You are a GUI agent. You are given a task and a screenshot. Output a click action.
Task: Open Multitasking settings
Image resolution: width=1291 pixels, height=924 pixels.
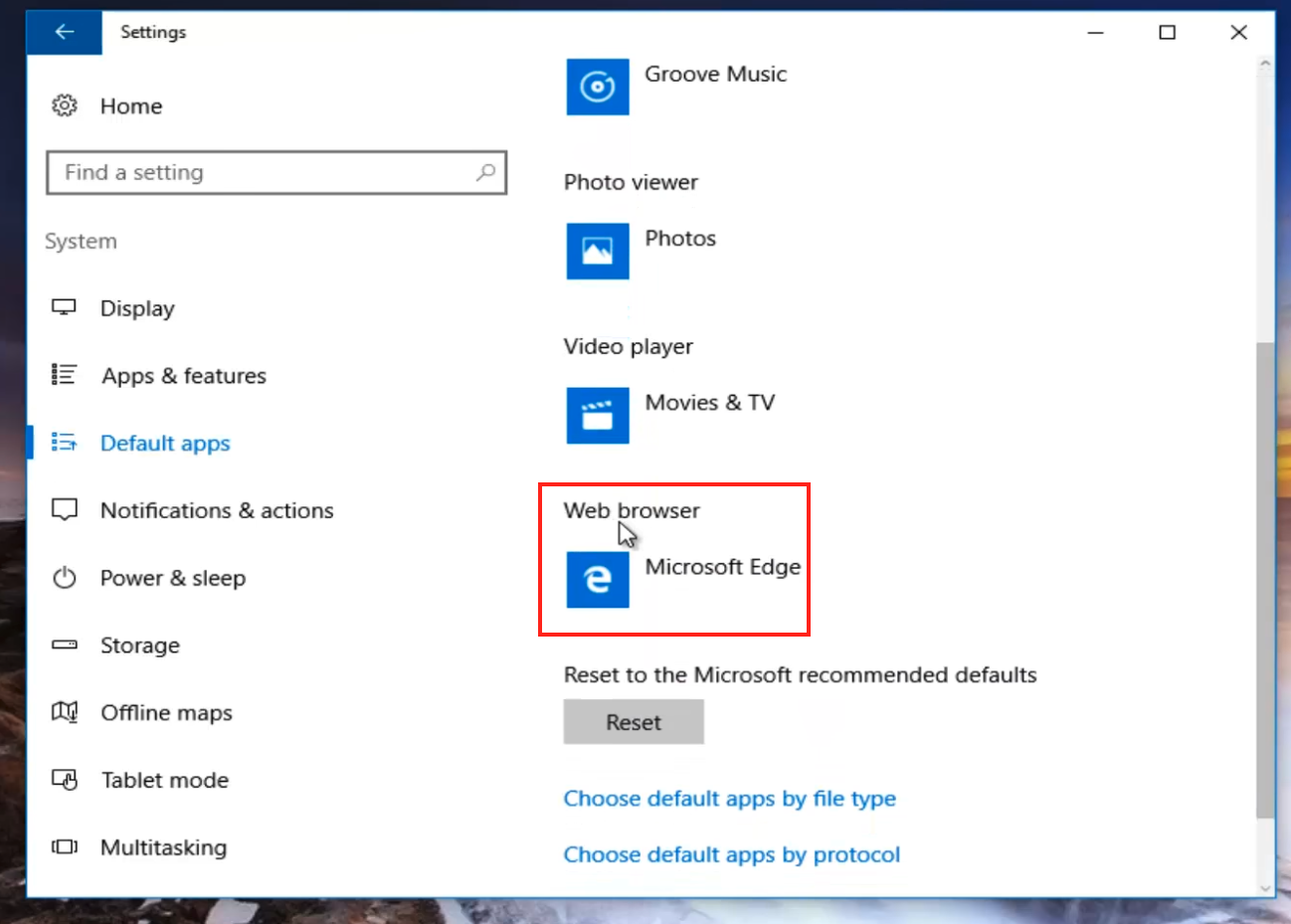(164, 847)
